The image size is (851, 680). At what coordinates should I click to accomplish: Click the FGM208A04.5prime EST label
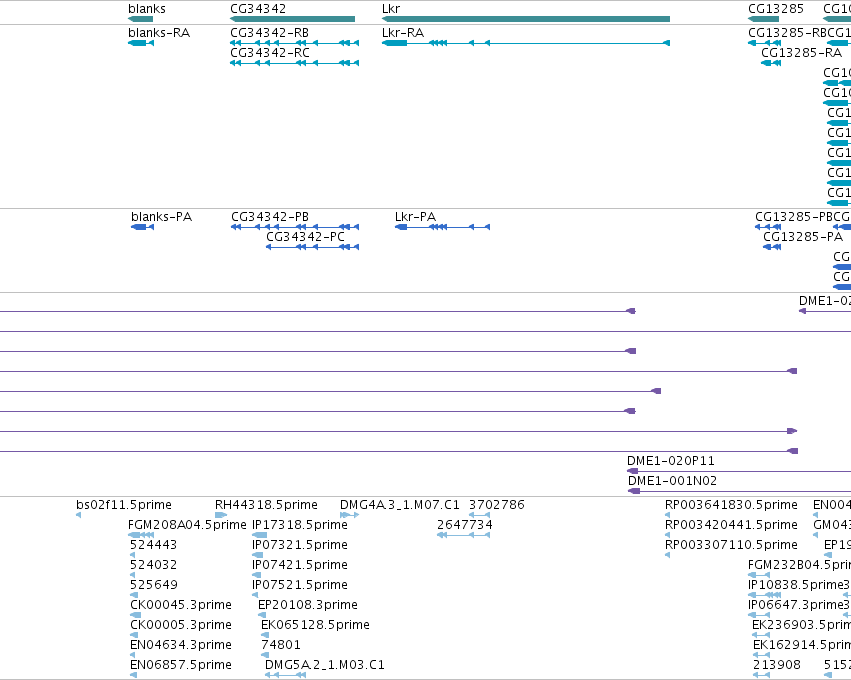click(187, 525)
